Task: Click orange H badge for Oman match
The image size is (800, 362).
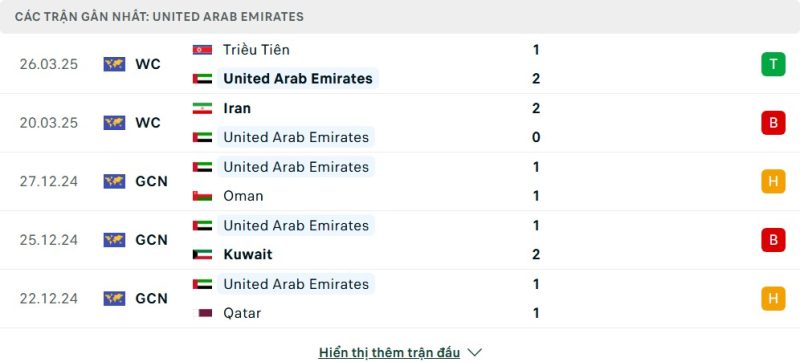Action: (773, 182)
